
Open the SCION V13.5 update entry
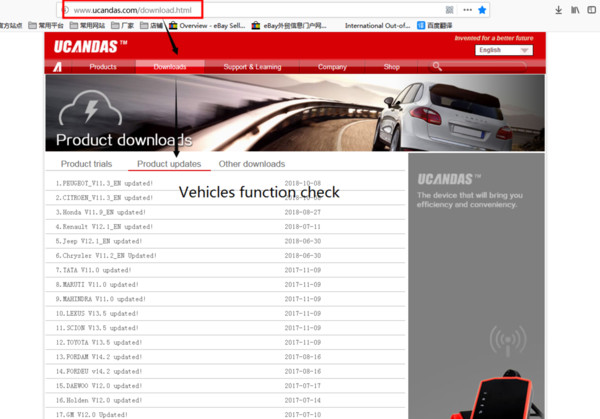[x=97, y=328]
